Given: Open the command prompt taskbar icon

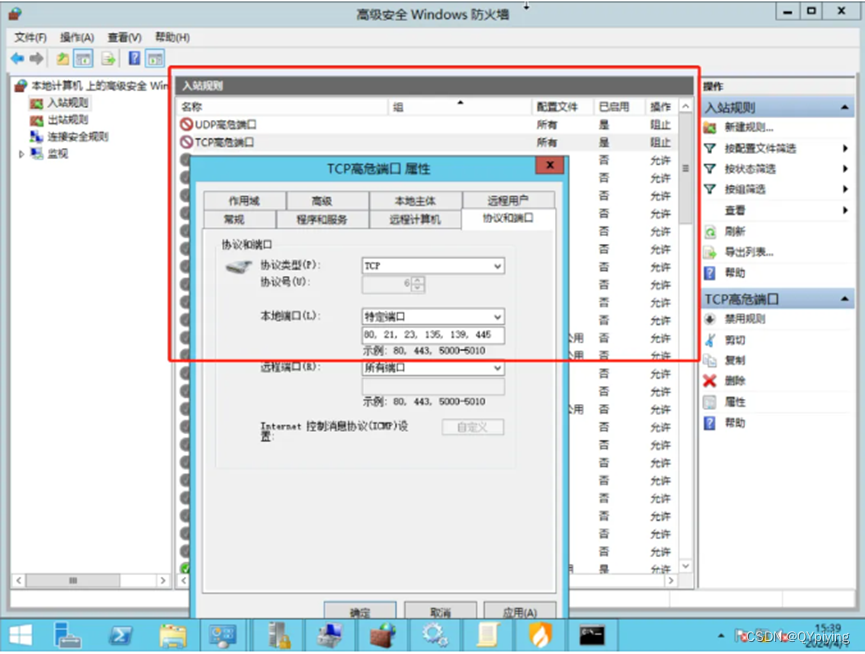Looking at the screenshot, I should pos(592,636).
